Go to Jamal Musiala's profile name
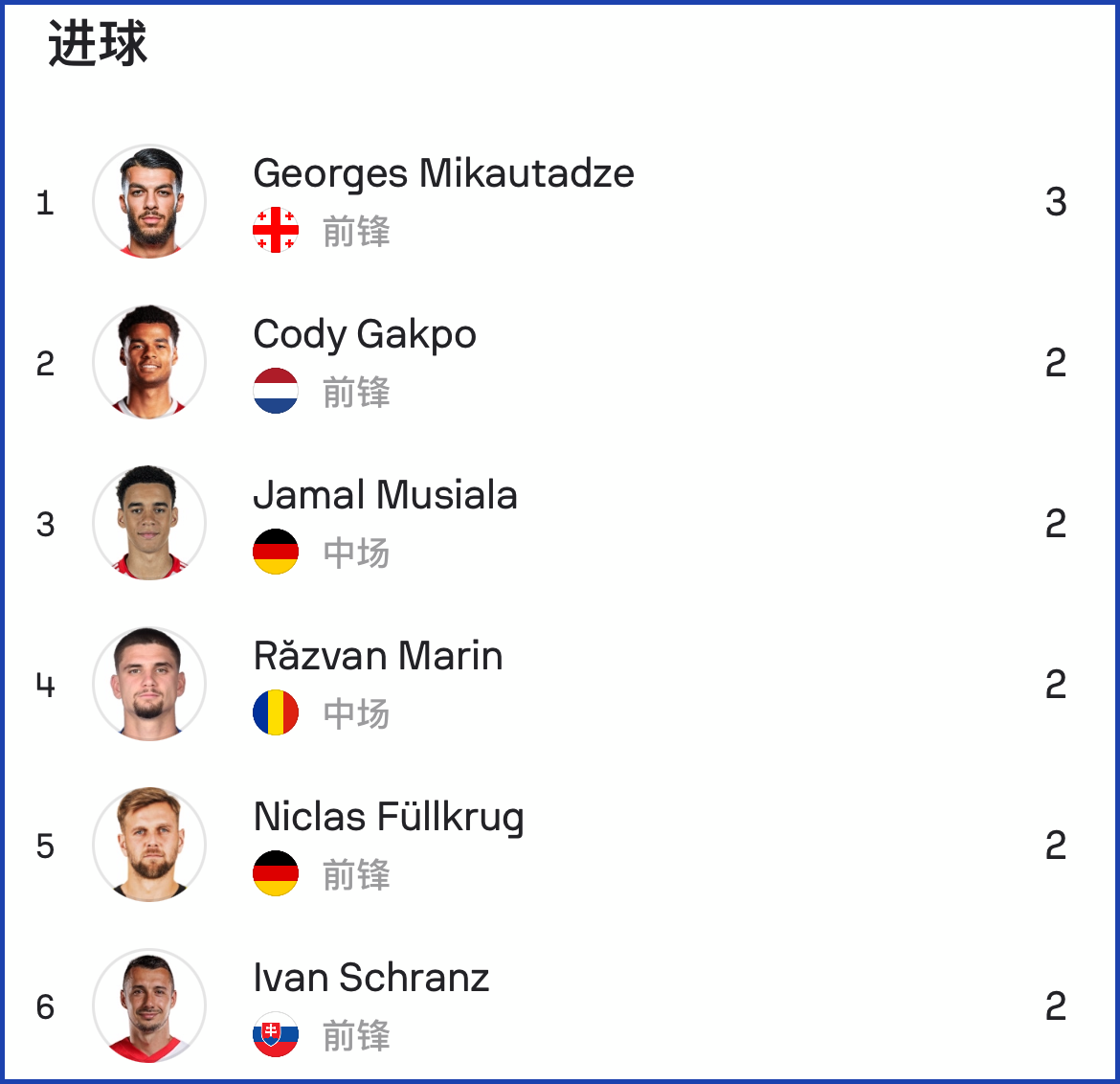The image size is (1120, 1084). click(385, 494)
